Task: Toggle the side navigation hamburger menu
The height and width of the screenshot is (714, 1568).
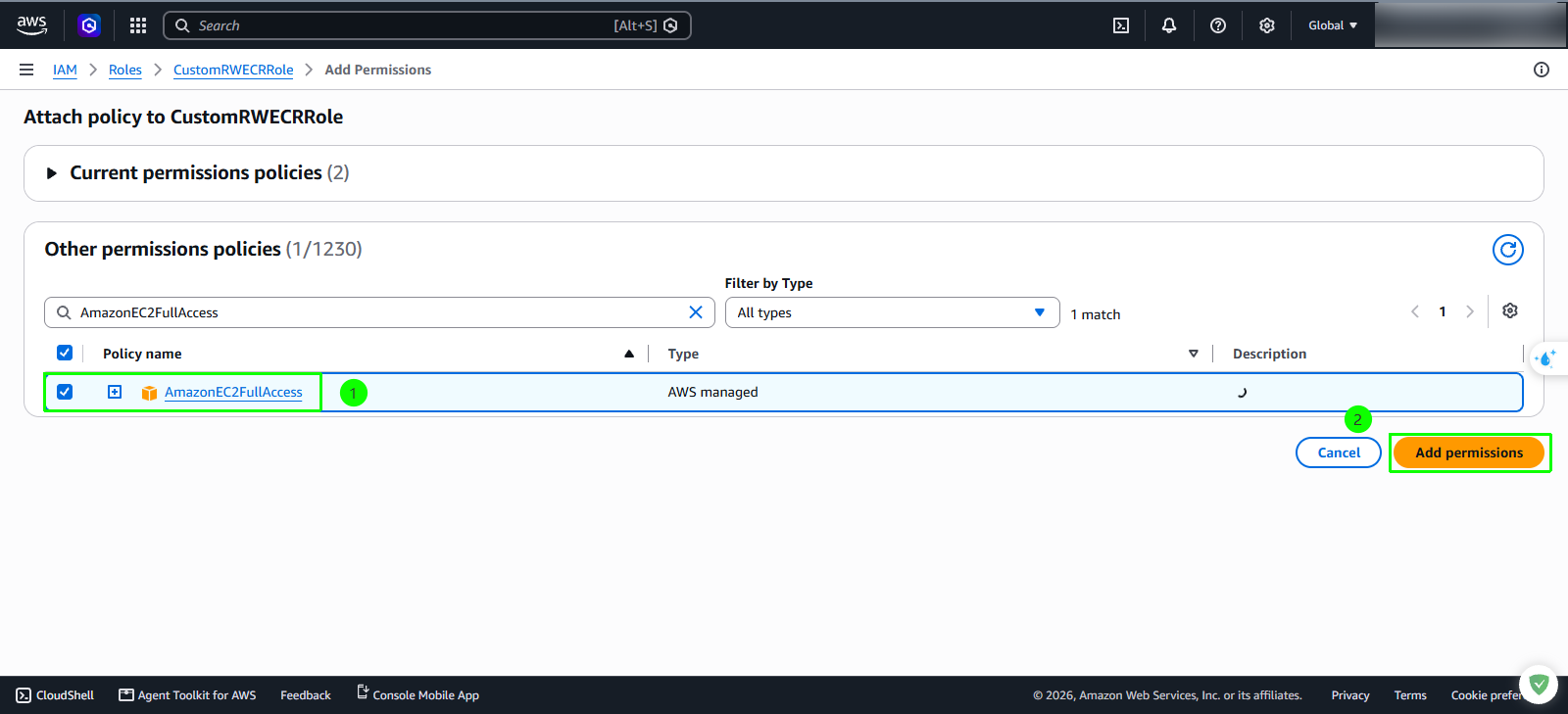Action: coord(26,70)
